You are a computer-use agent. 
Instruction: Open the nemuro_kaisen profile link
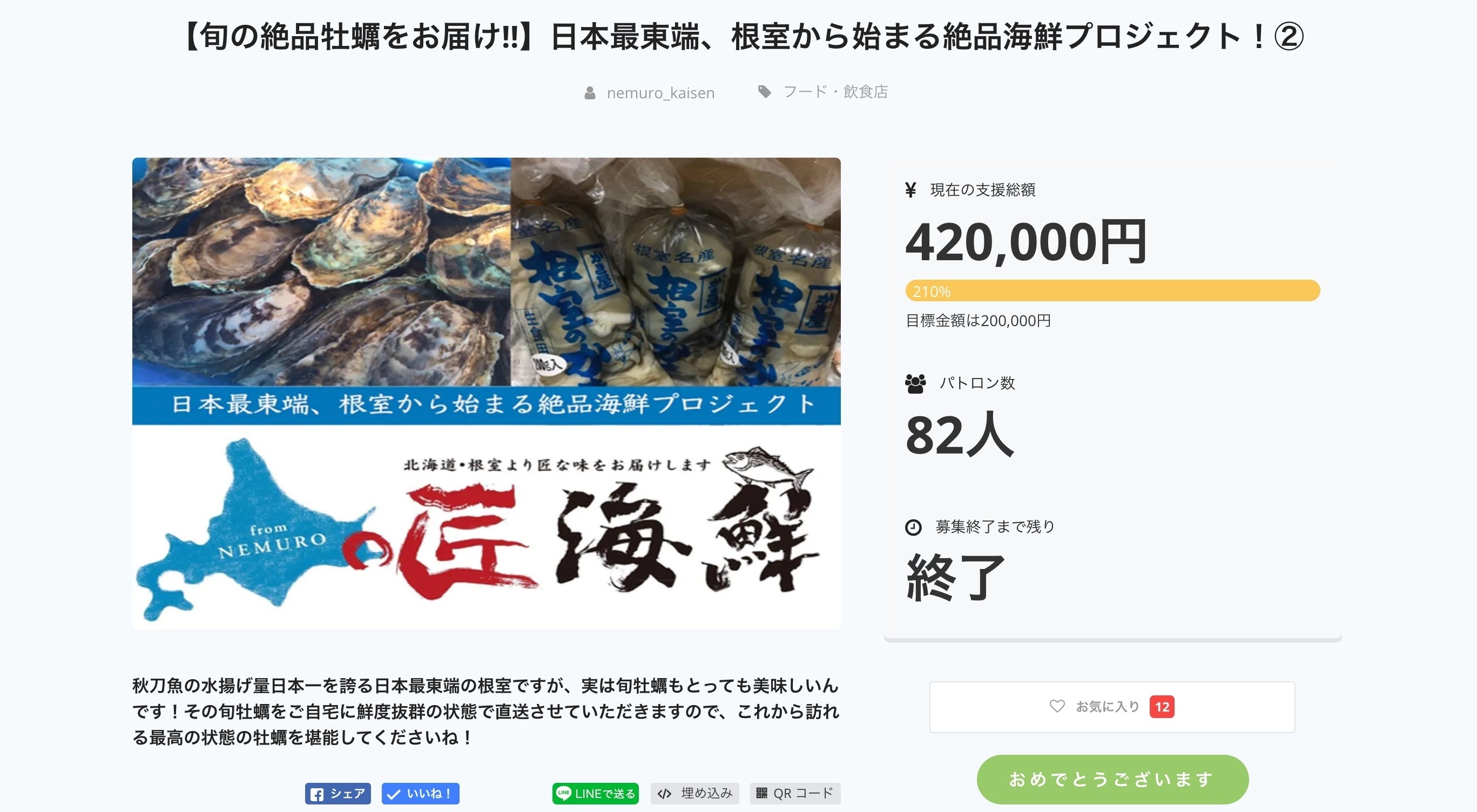660,93
